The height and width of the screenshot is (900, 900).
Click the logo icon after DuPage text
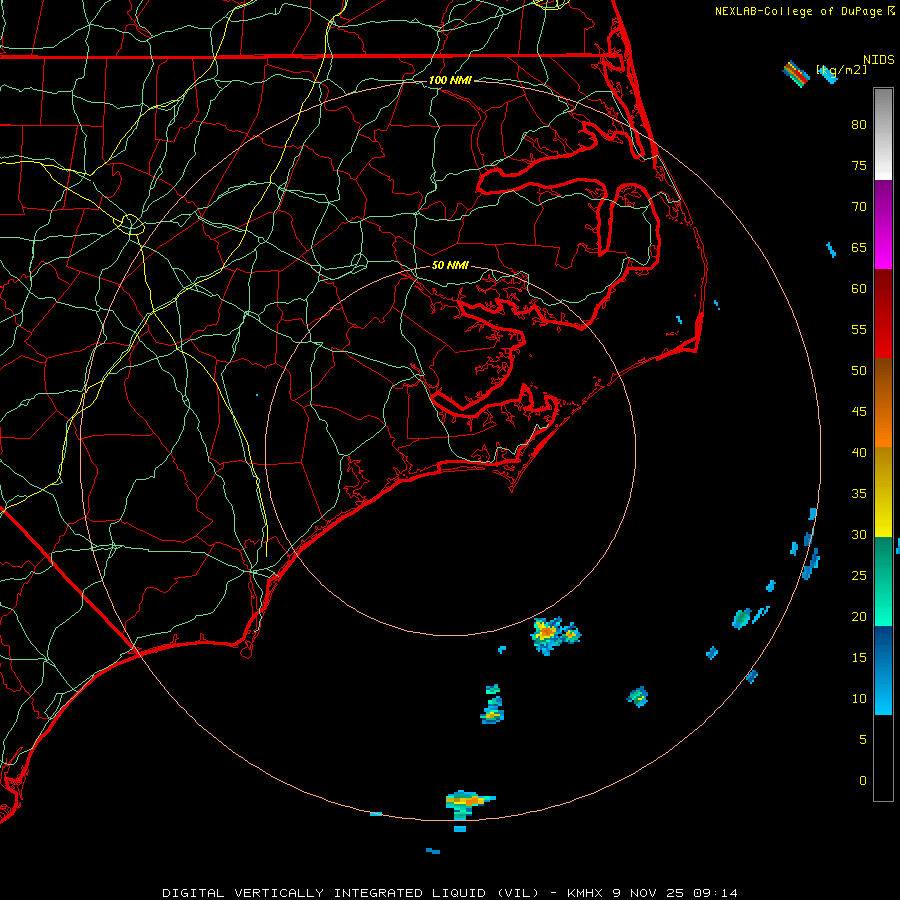click(x=891, y=11)
